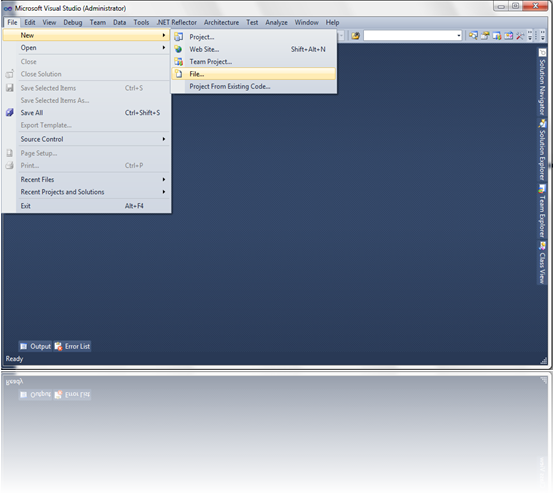
Task: Click the window resize grip in status bar
Action: click(543, 360)
